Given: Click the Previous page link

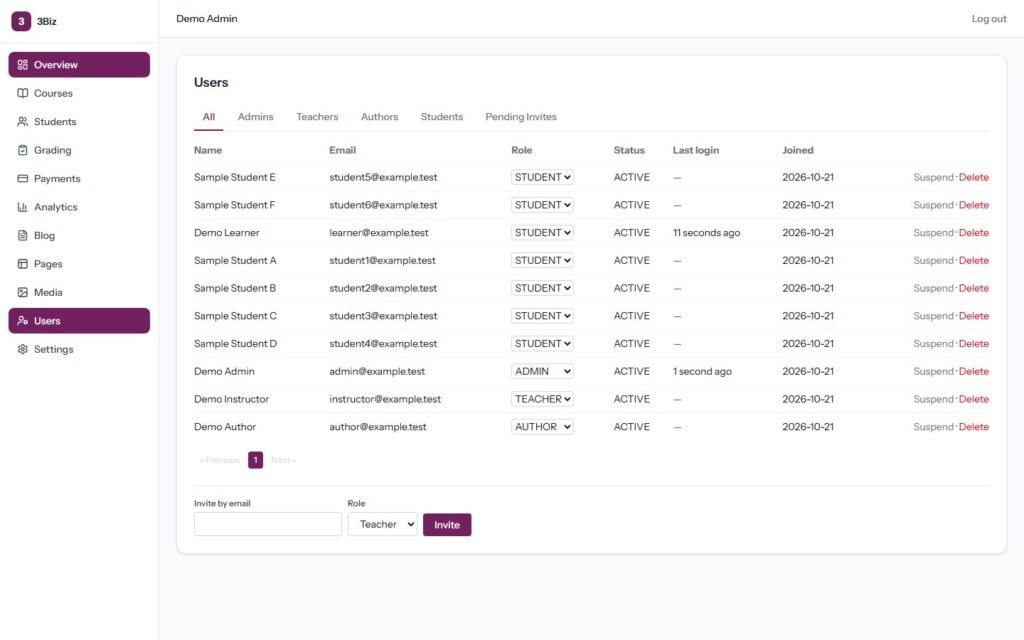Looking at the screenshot, I should 220,460.
